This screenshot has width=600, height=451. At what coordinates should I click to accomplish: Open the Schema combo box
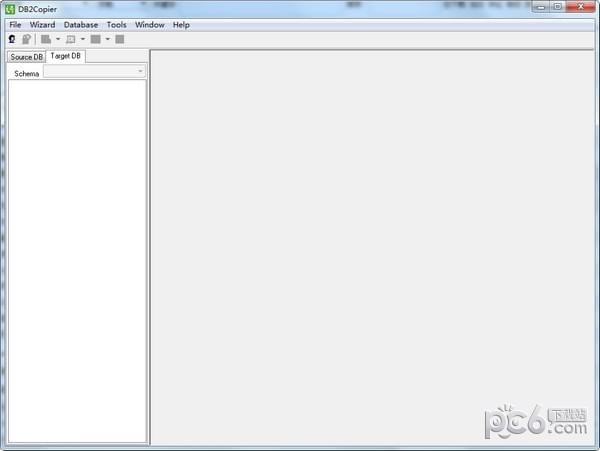pos(95,71)
